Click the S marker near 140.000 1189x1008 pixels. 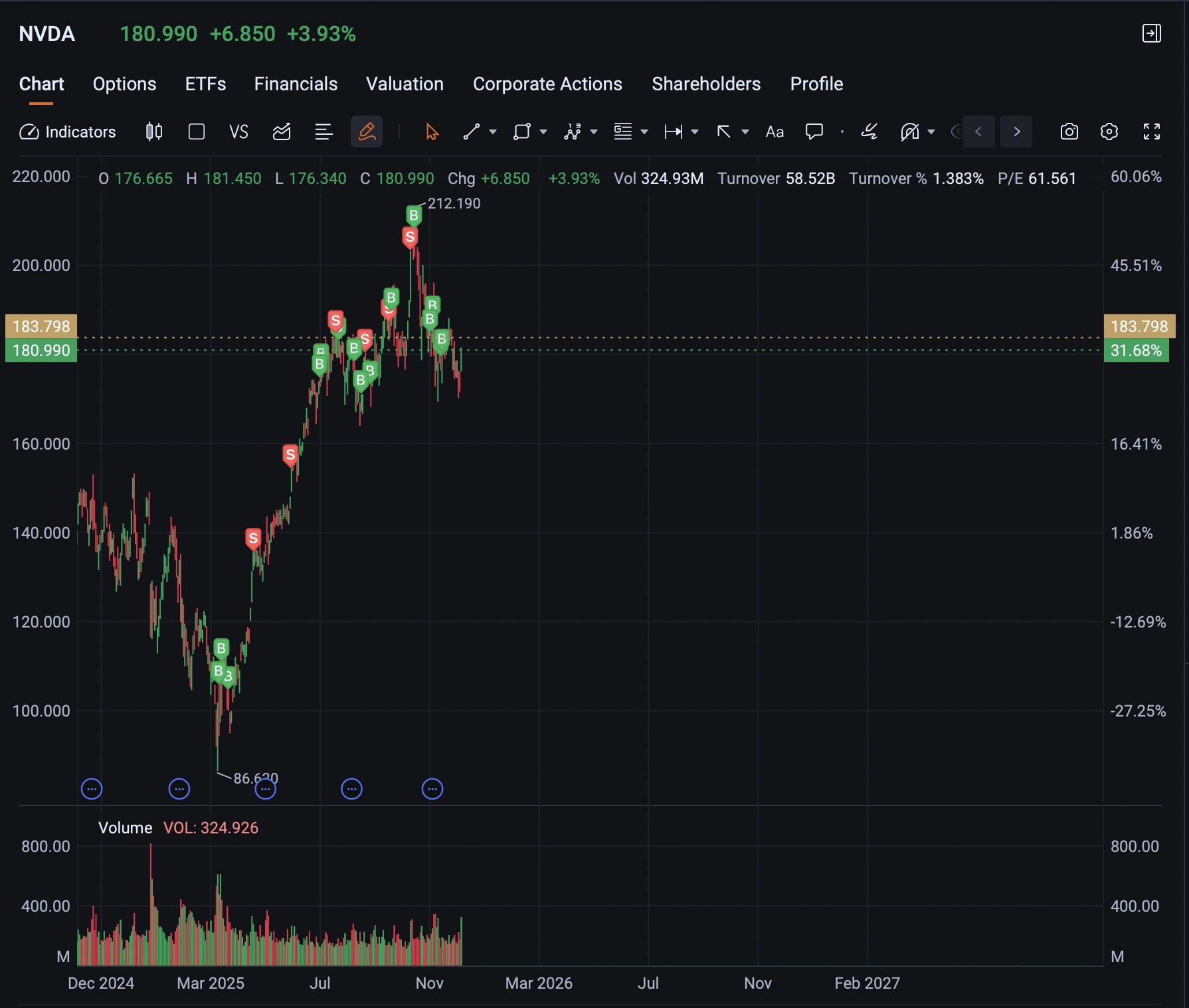pos(253,539)
